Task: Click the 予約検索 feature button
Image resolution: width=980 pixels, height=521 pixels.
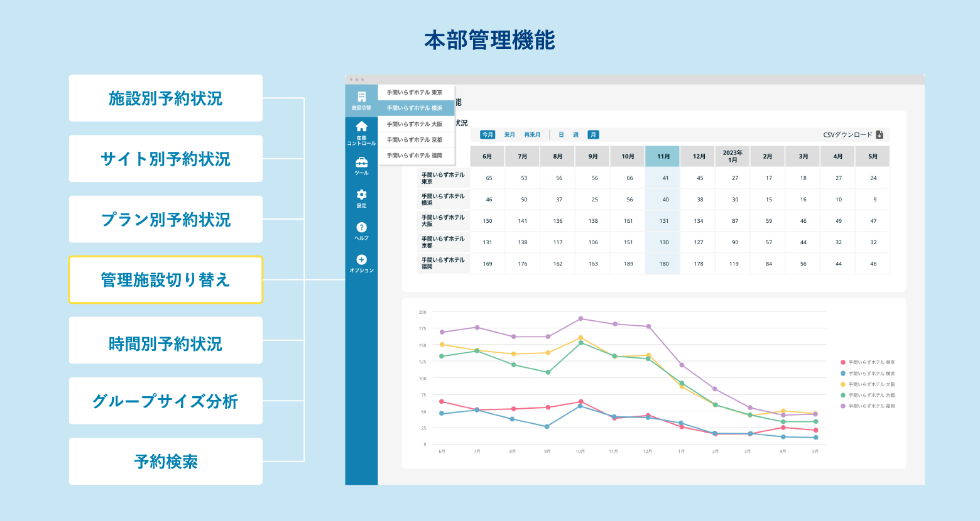Action: 165,462
